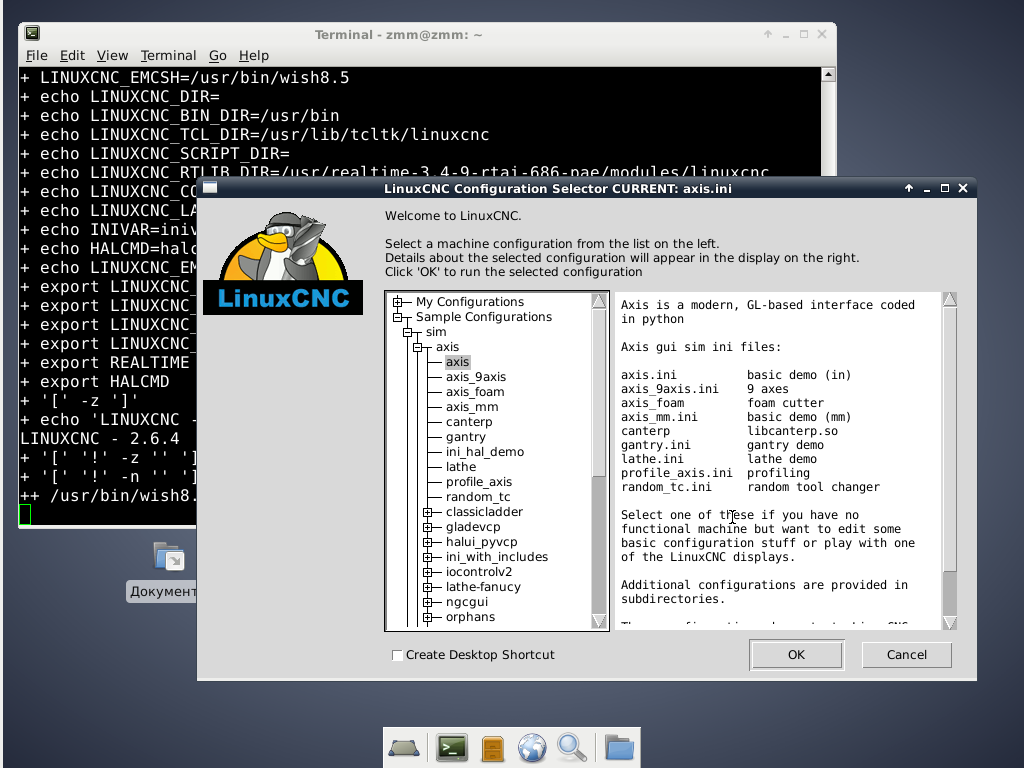Click the Terminal scroll up arrow
1024x768 pixels.
pyautogui.click(x=829, y=74)
